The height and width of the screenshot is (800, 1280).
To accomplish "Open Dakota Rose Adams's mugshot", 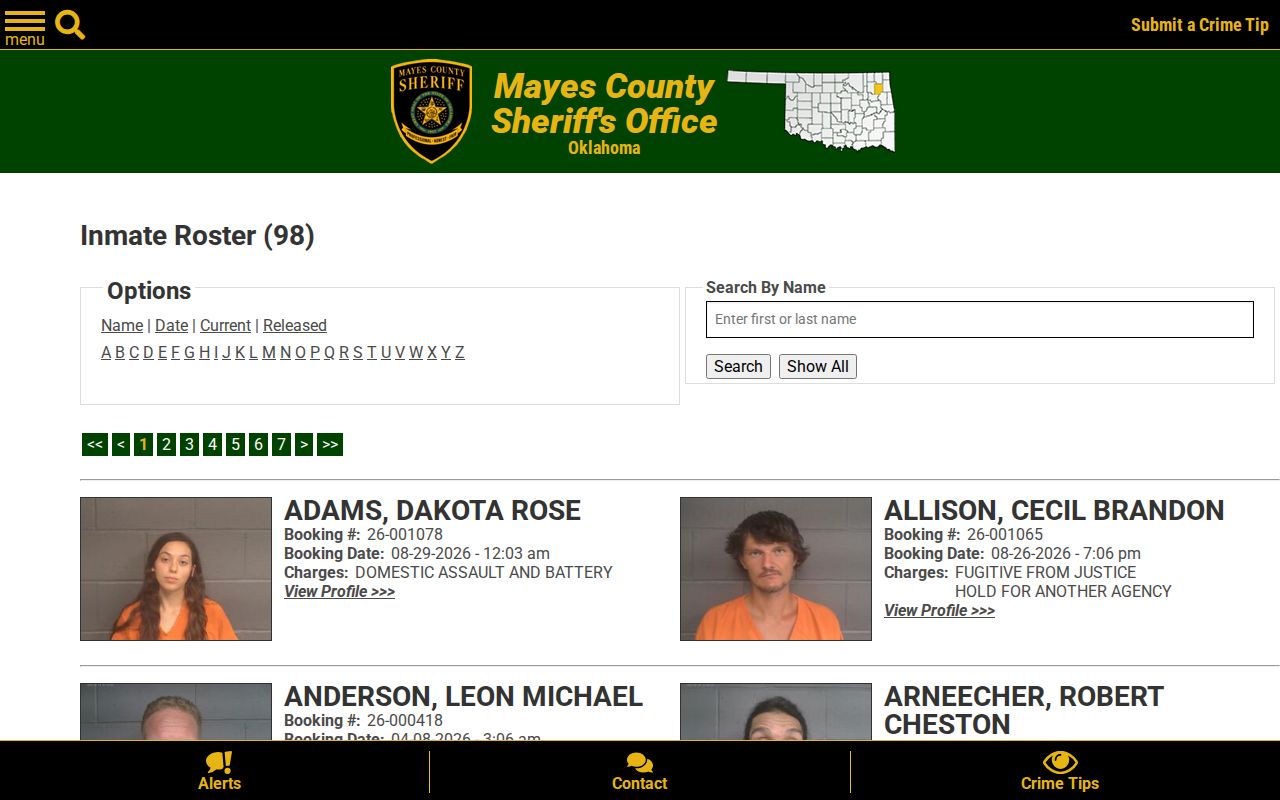I will 176,569.
